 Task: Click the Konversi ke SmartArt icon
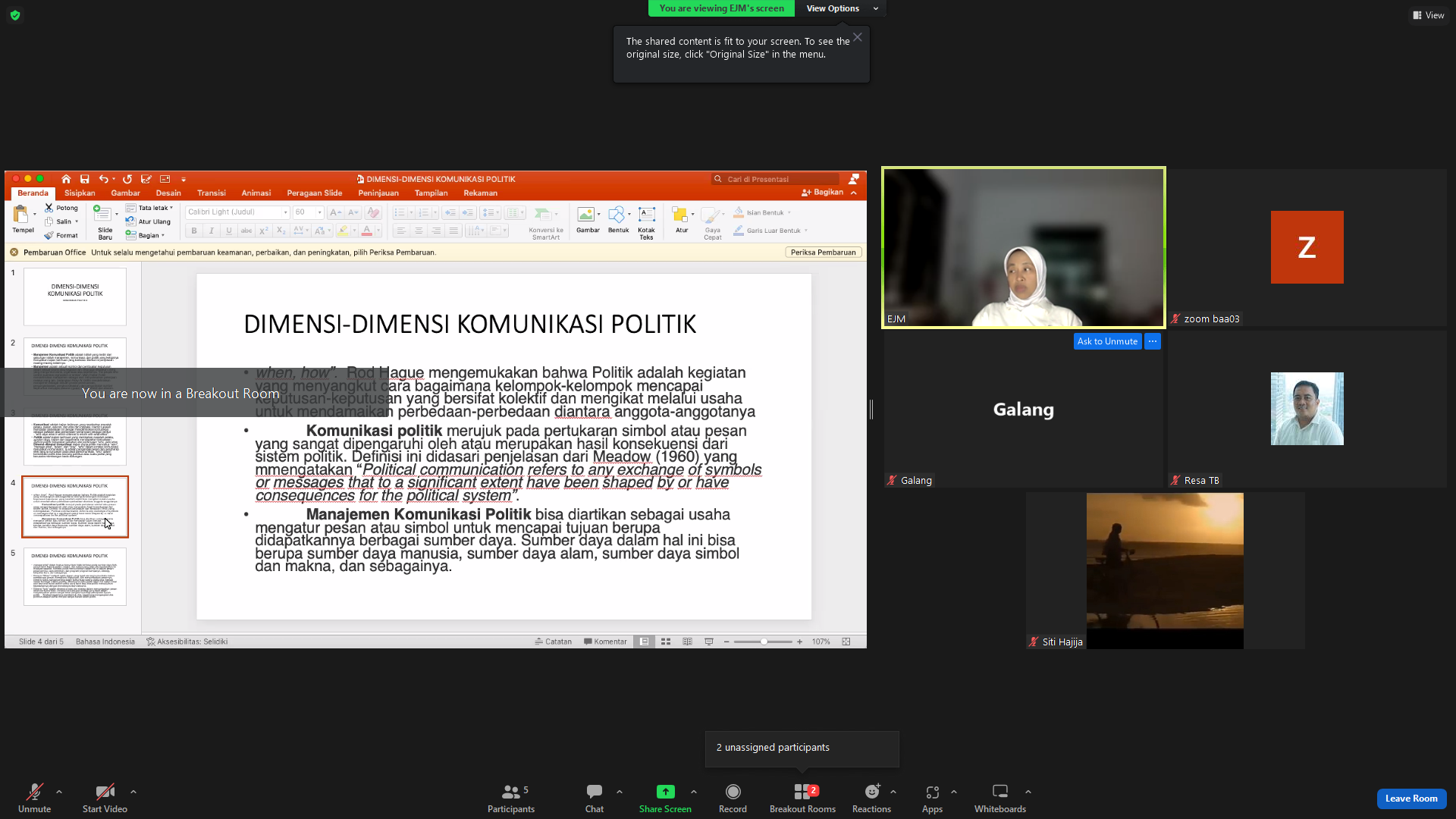[x=543, y=215]
